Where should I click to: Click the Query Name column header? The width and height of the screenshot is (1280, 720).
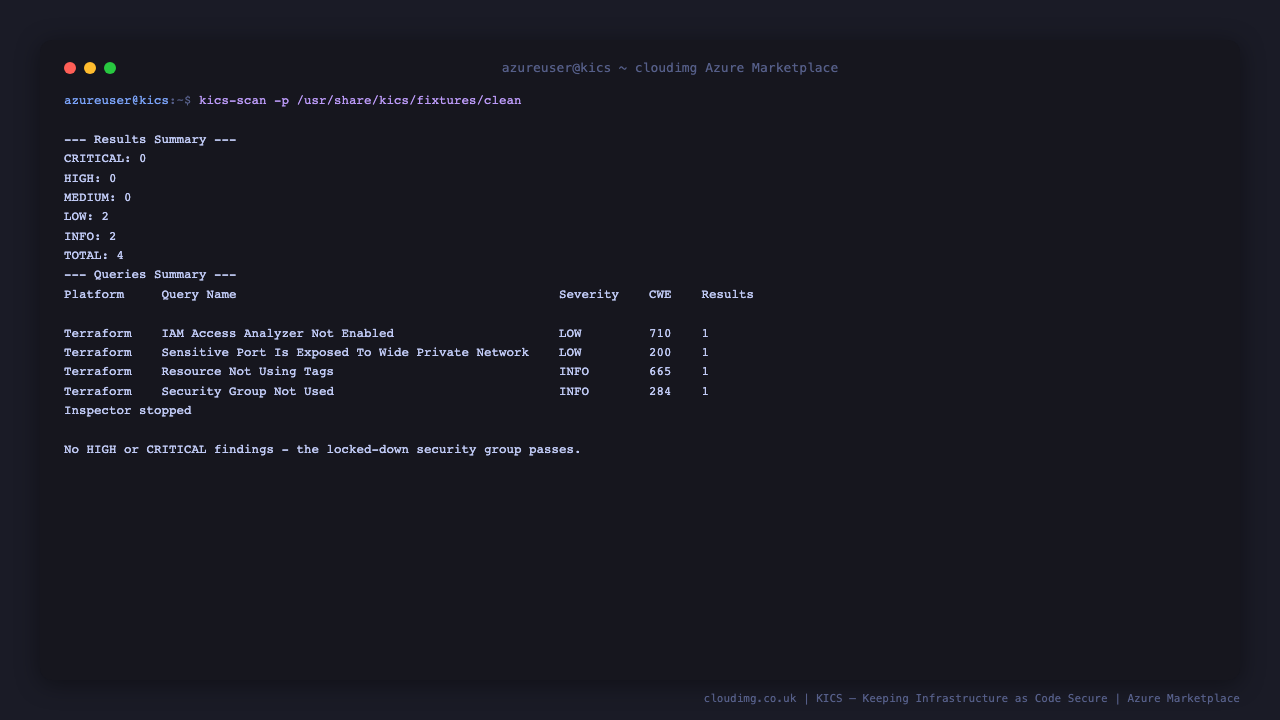199,295
